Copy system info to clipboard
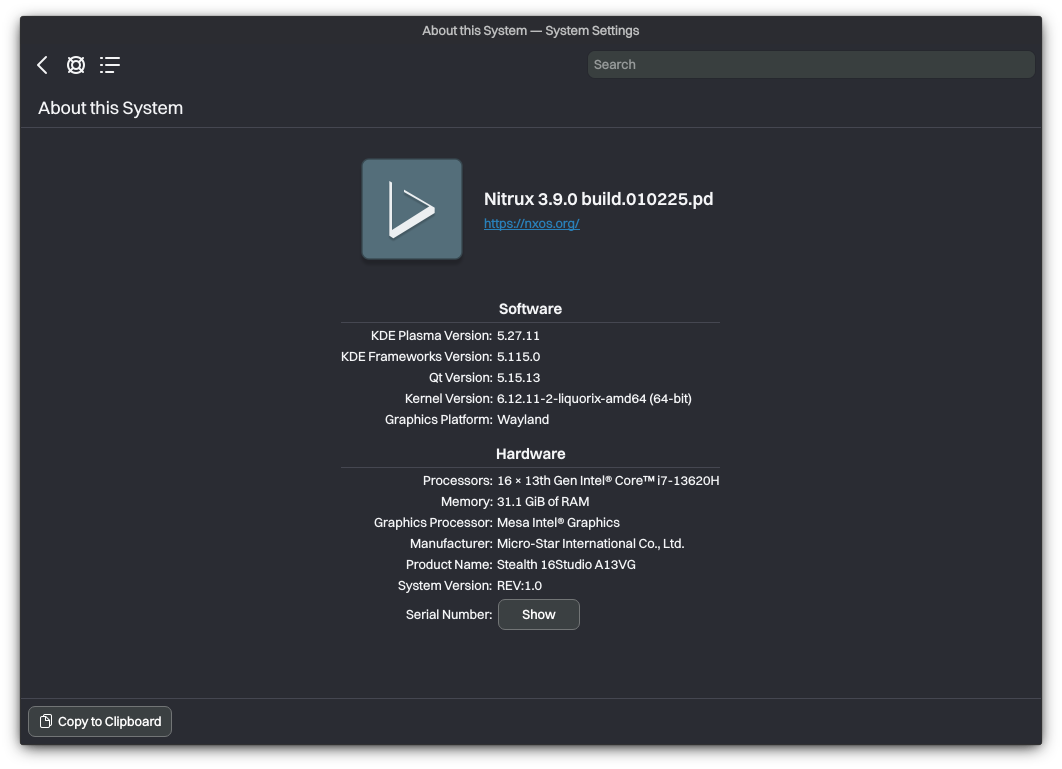Viewport: 1062px width, 769px height. point(100,722)
